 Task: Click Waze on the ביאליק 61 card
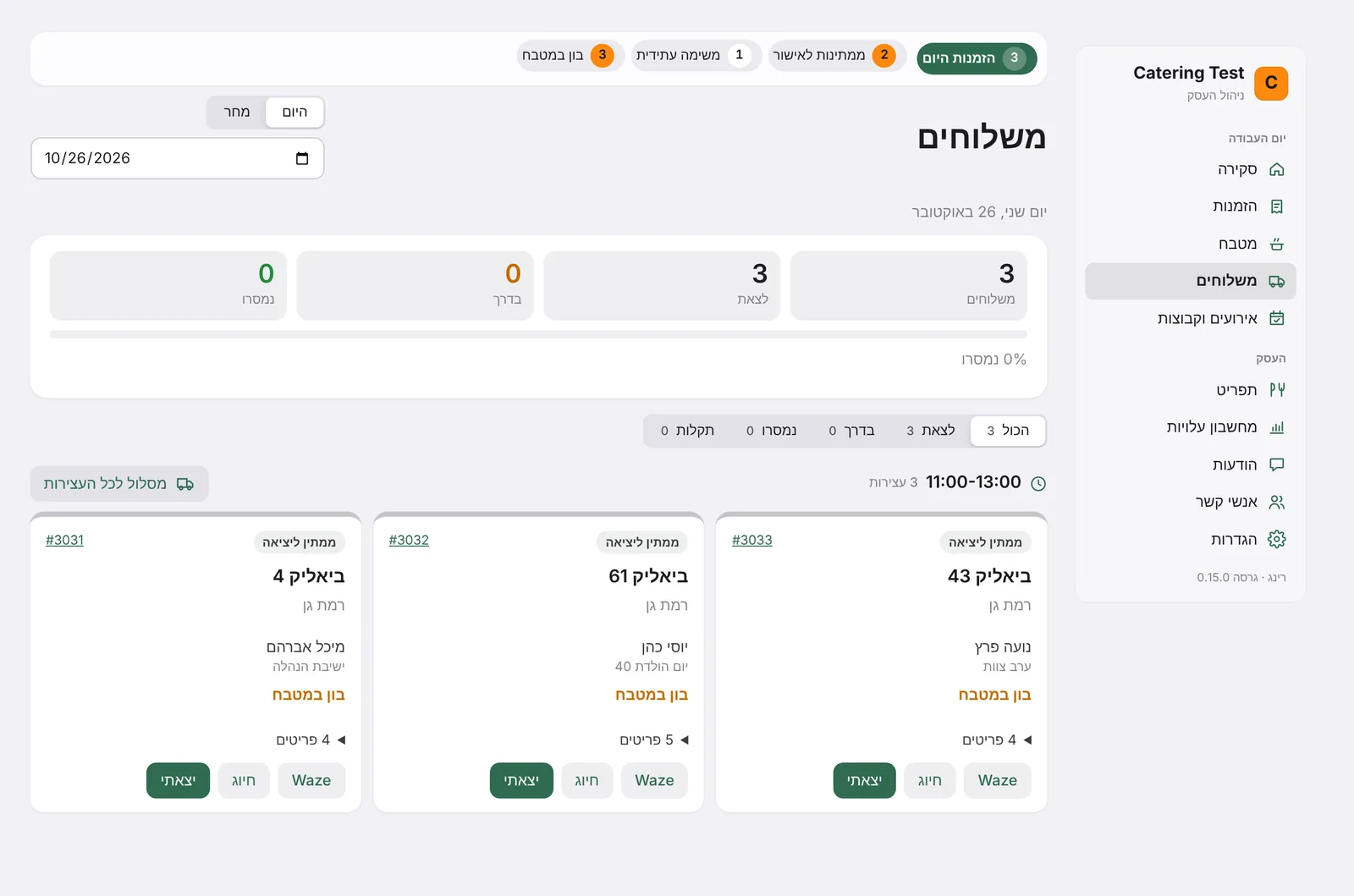[654, 780]
